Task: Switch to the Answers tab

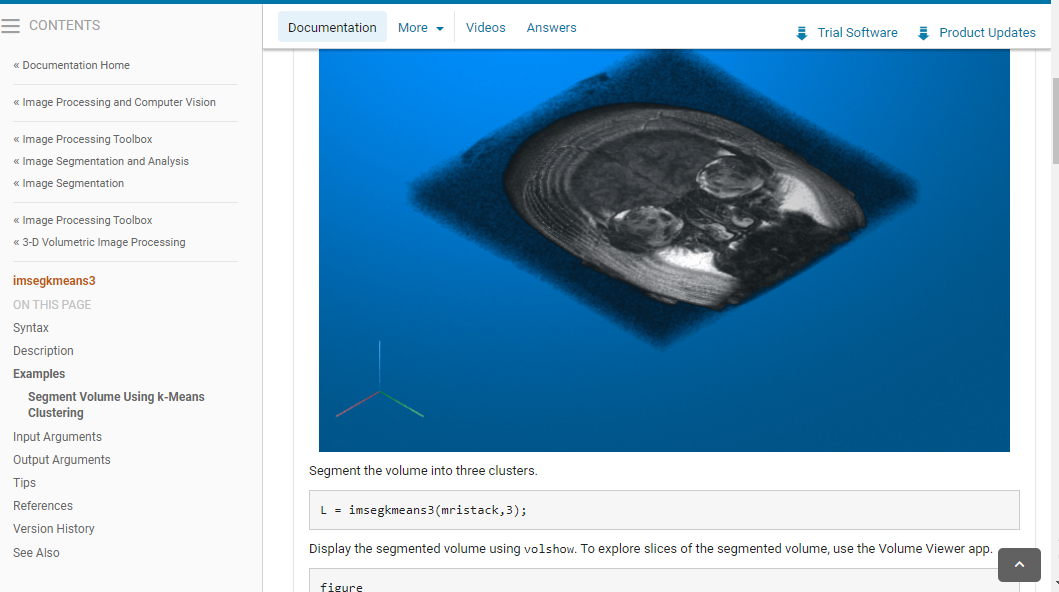Action: click(x=552, y=28)
